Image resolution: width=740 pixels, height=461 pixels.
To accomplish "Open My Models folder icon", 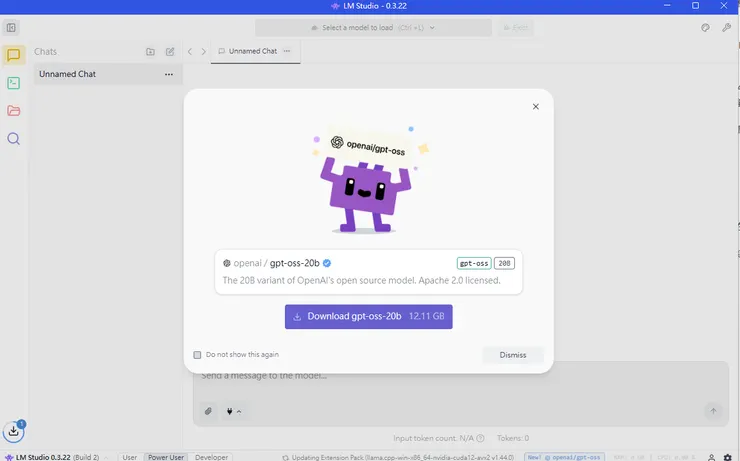I will point(14,110).
